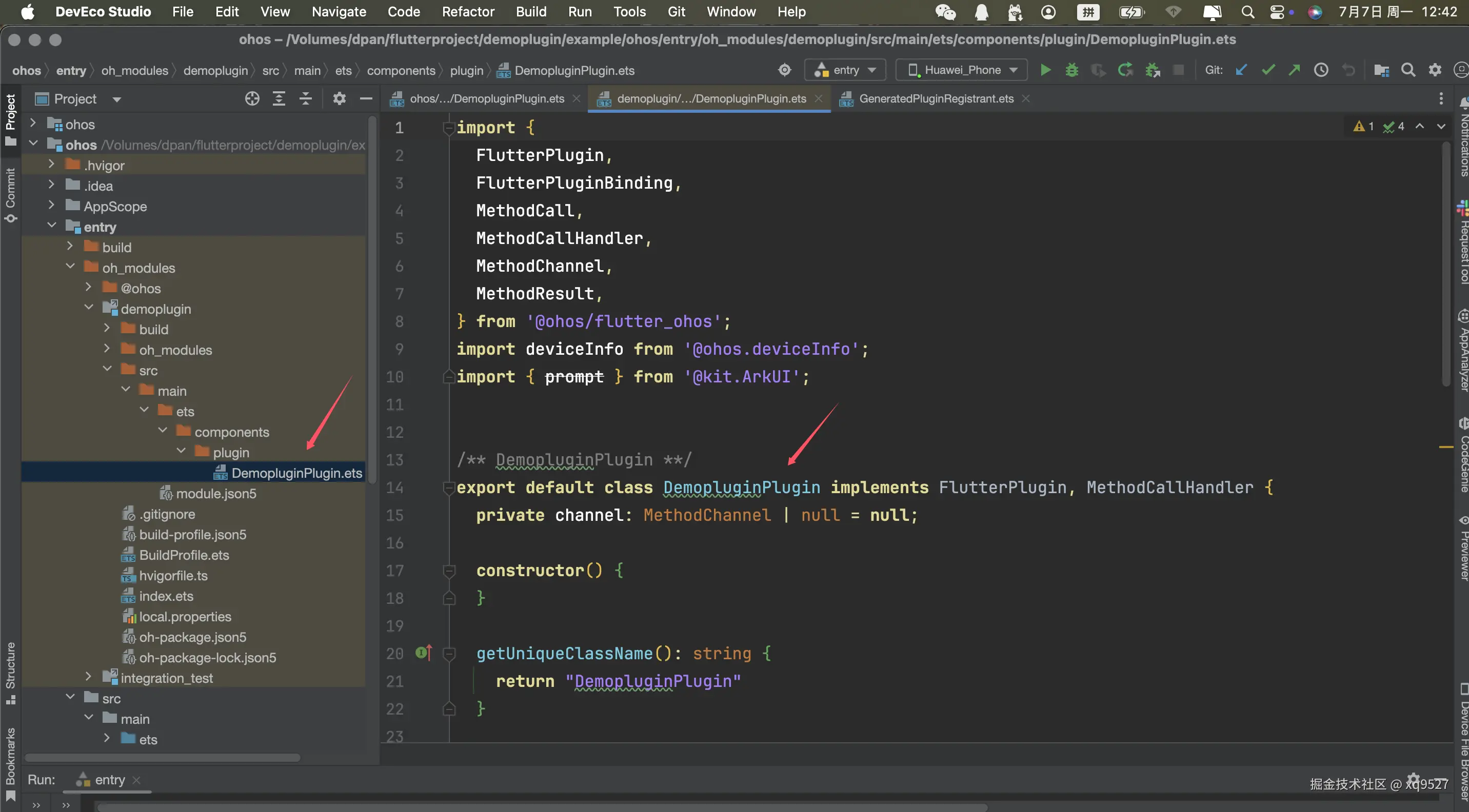1469x812 pixels.
Task: Open the Refactor menu
Action: 468,12
